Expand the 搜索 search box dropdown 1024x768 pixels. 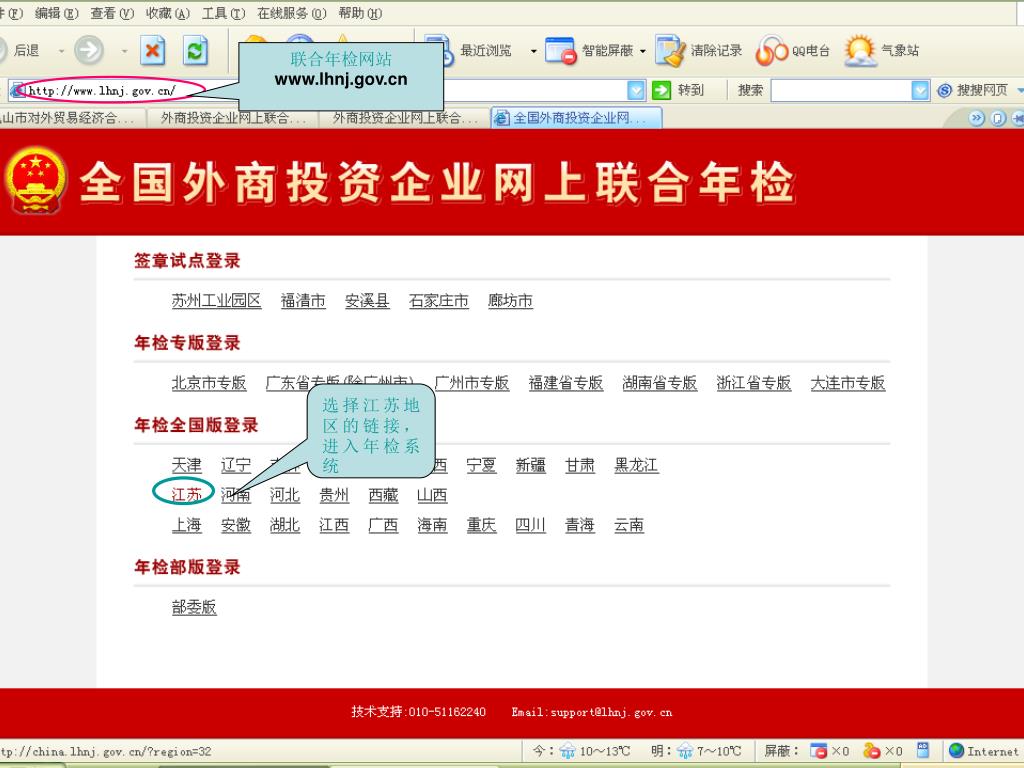pyautogui.click(x=920, y=90)
